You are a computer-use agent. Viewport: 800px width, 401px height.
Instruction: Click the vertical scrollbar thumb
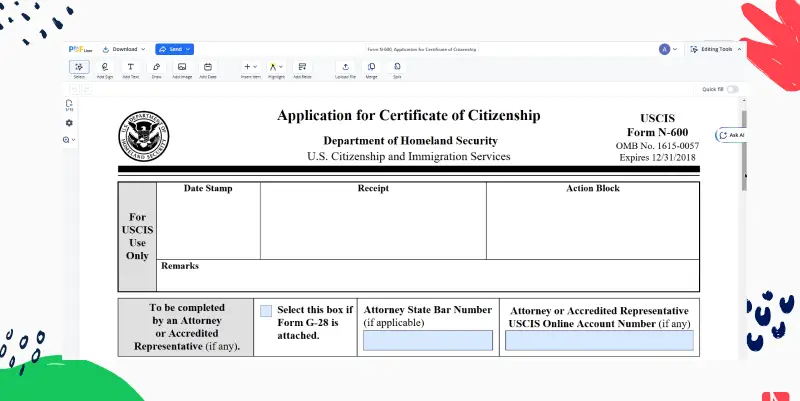(x=744, y=151)
